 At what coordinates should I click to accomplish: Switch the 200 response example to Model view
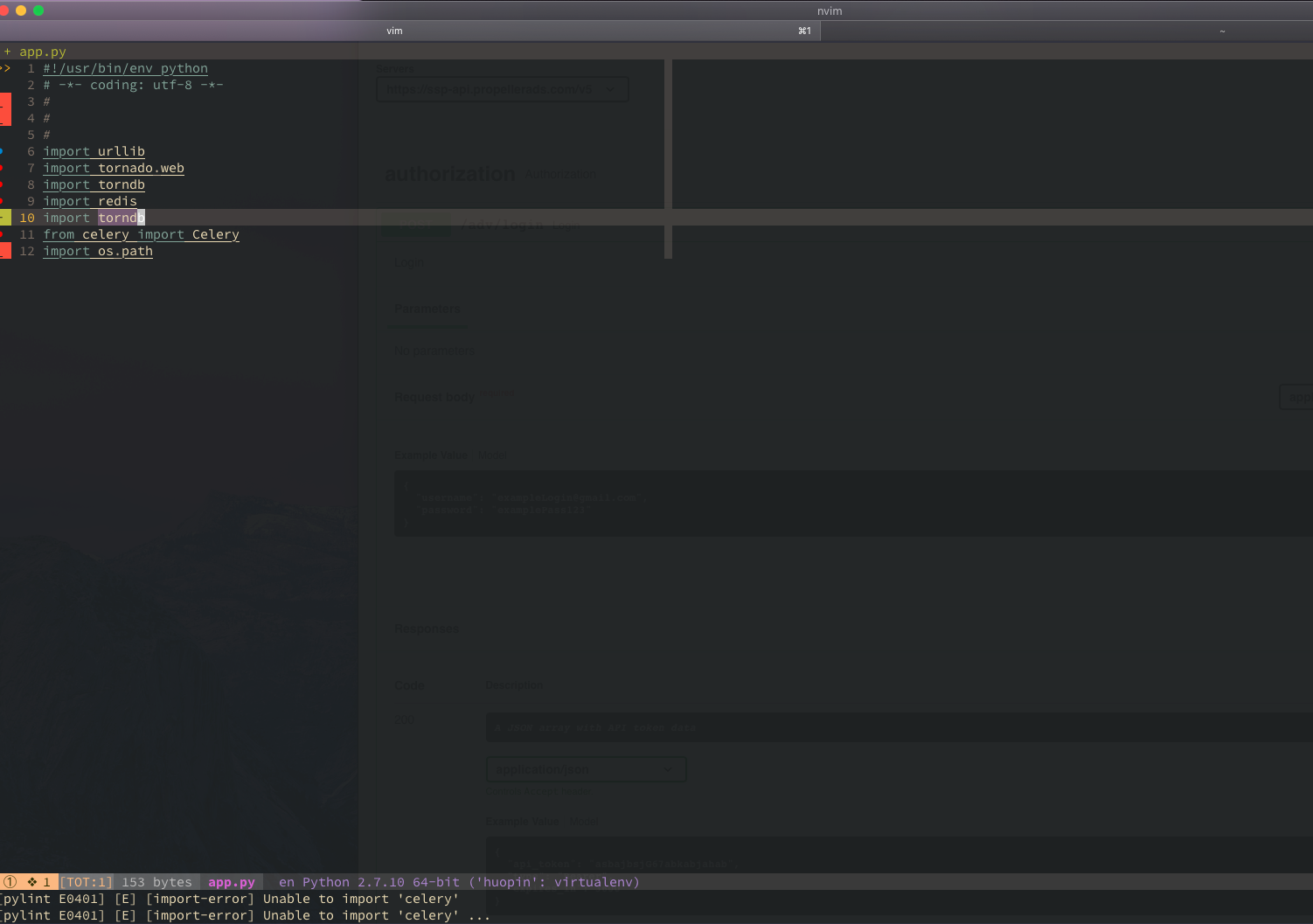pos(583,821)
